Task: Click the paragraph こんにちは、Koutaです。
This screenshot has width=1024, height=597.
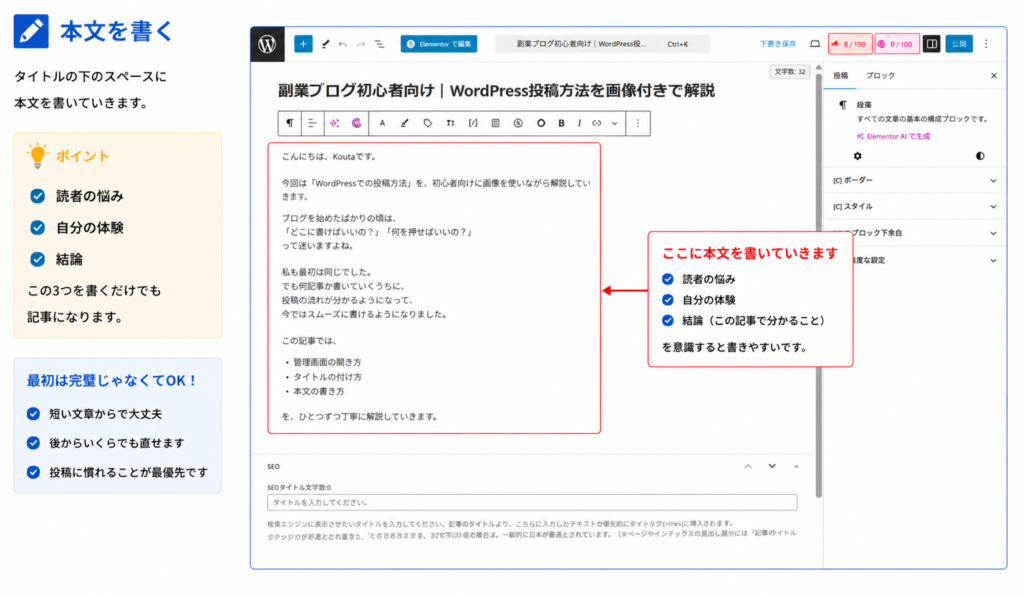Action: [x=329, y=157]
